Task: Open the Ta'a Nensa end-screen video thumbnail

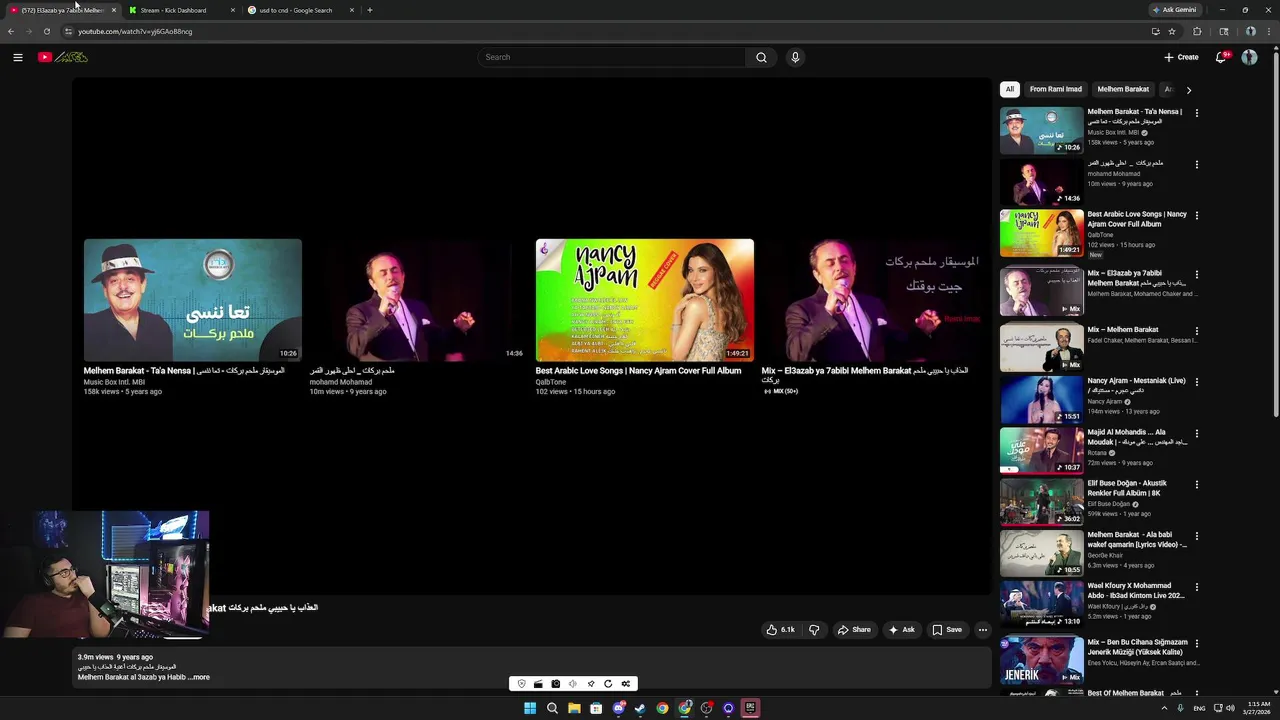Action: [x=193, y=300]
